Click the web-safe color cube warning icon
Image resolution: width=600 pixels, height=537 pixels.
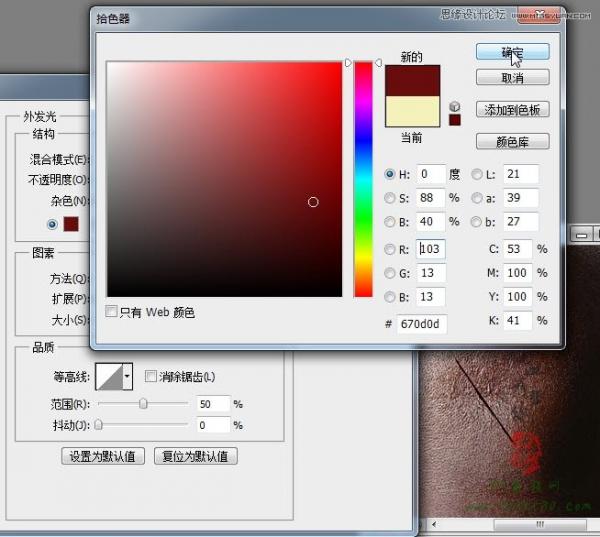pos(455,105)
